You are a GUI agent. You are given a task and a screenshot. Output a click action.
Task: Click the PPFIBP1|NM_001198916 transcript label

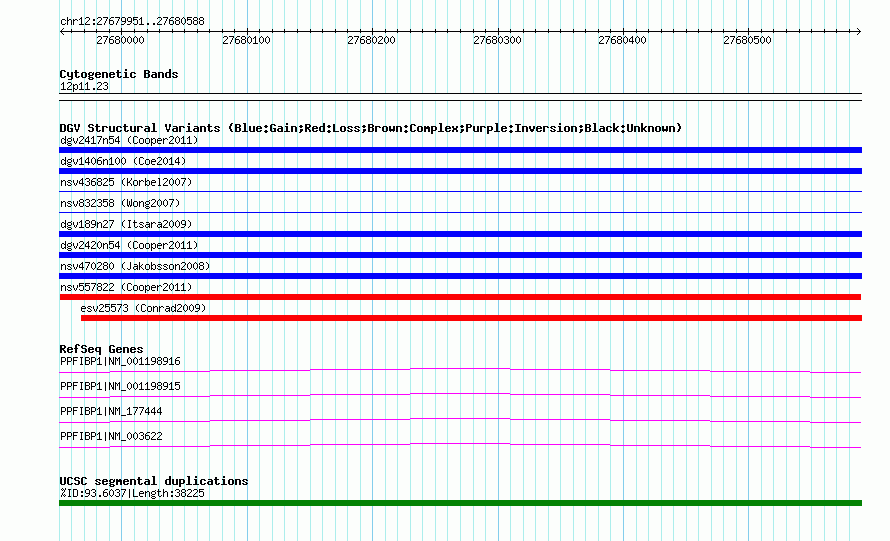coord(120,362)
